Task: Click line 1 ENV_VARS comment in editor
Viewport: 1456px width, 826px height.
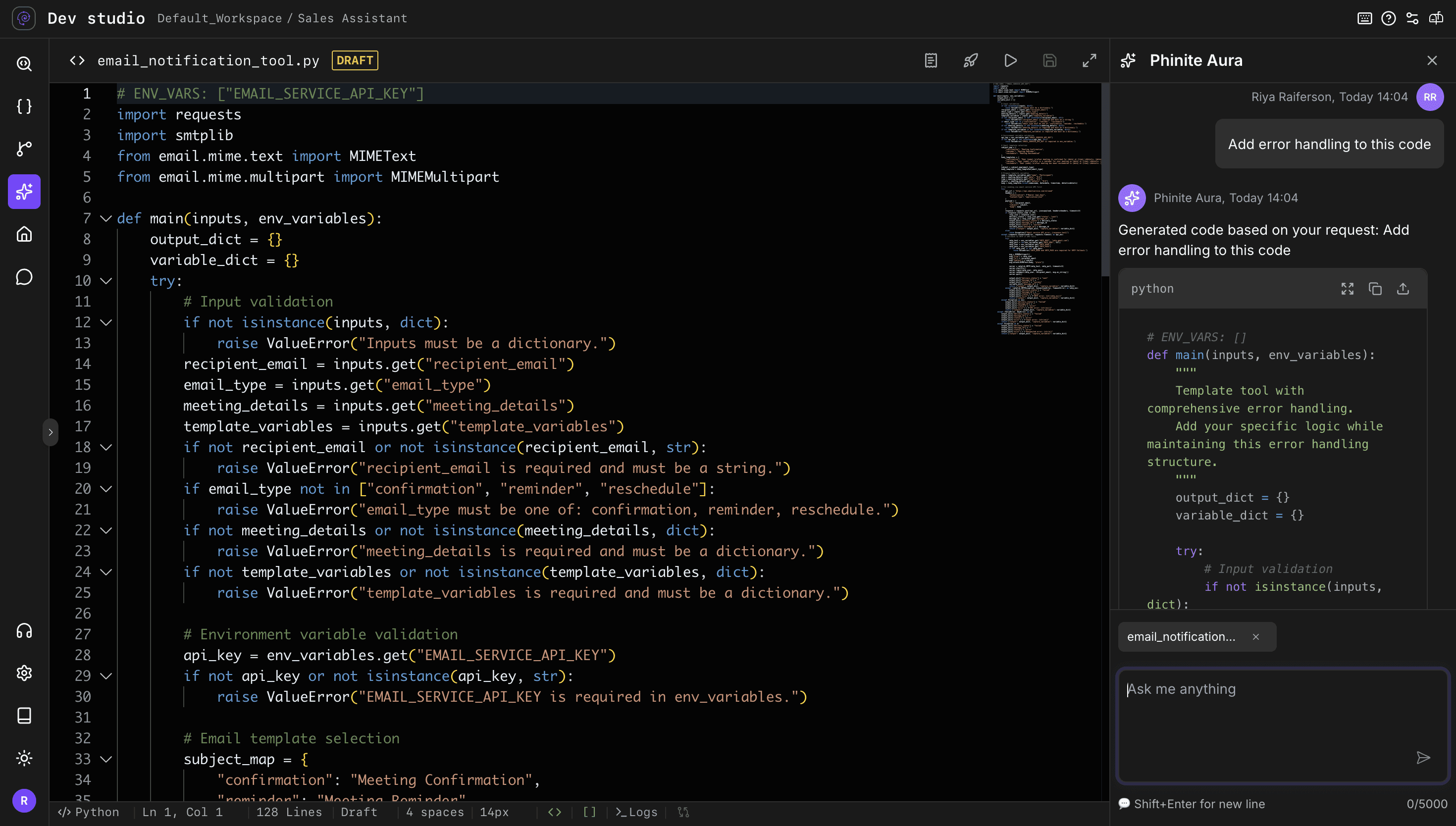Action: click(270, 94)
